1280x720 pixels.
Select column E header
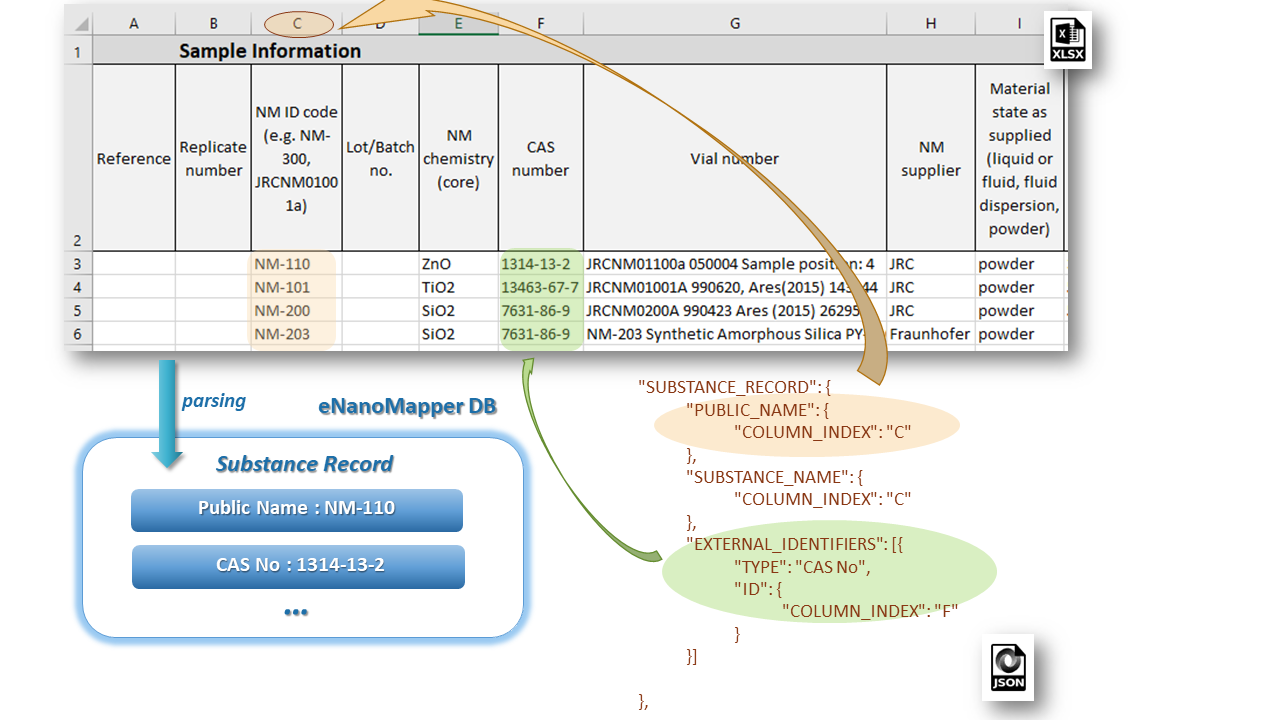[x=459, y=23]
